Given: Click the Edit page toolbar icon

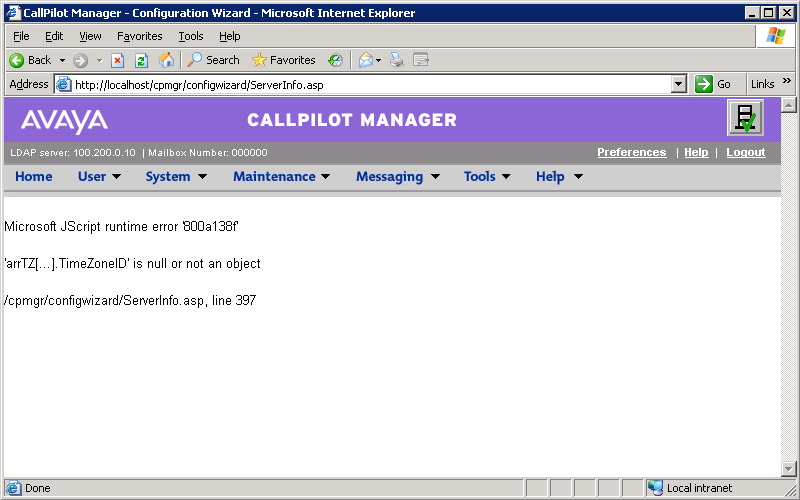Looking at the screenshot, I should [x=421, y=60].
